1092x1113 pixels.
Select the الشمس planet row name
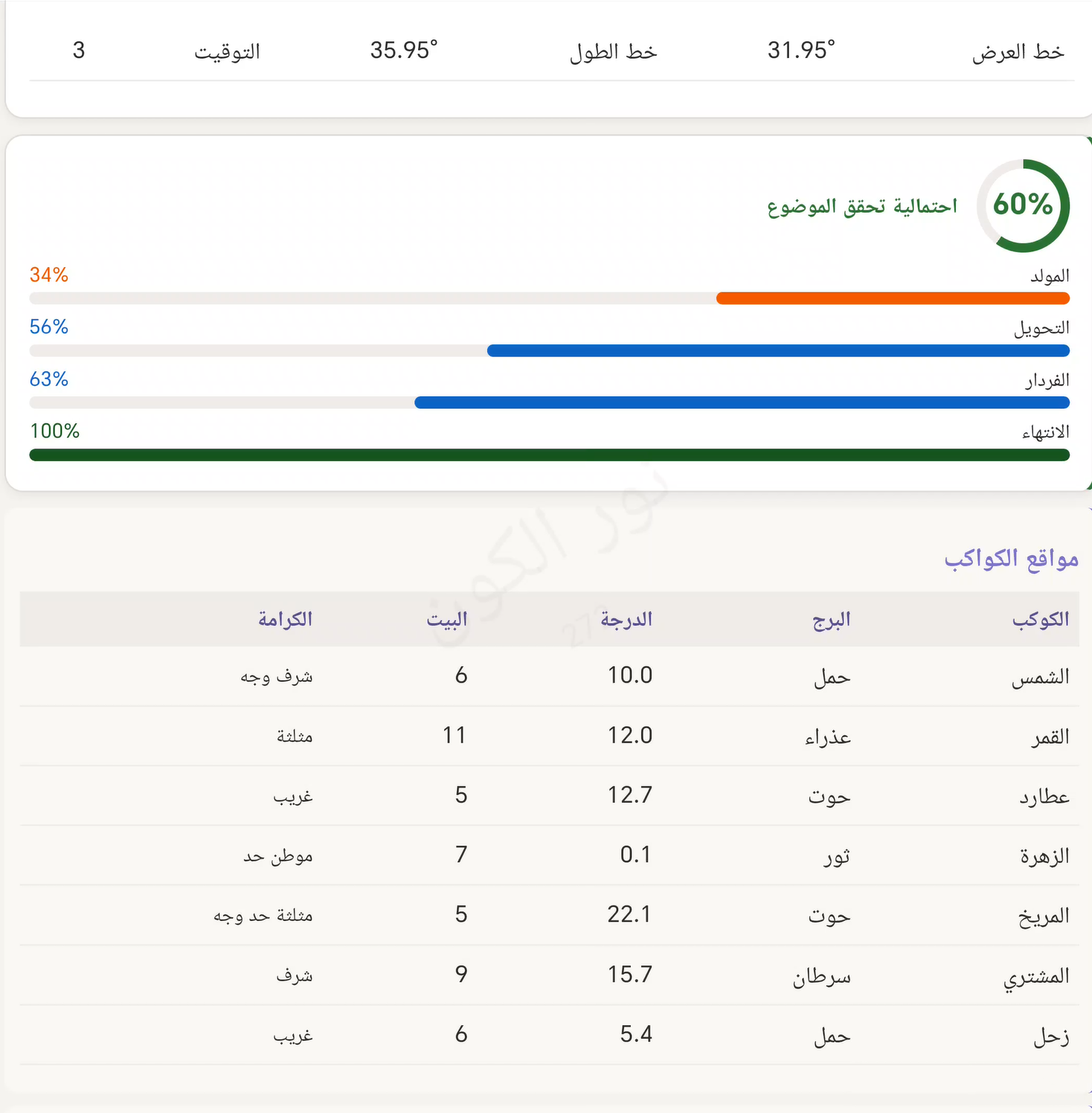pos(1040,676)
